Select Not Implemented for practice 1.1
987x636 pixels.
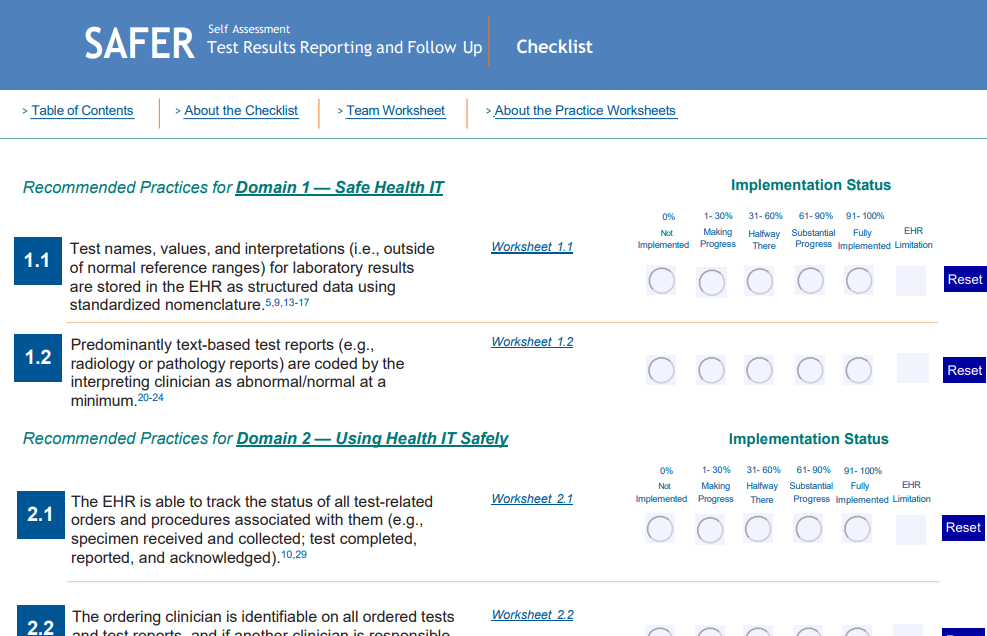pos(662,282)
